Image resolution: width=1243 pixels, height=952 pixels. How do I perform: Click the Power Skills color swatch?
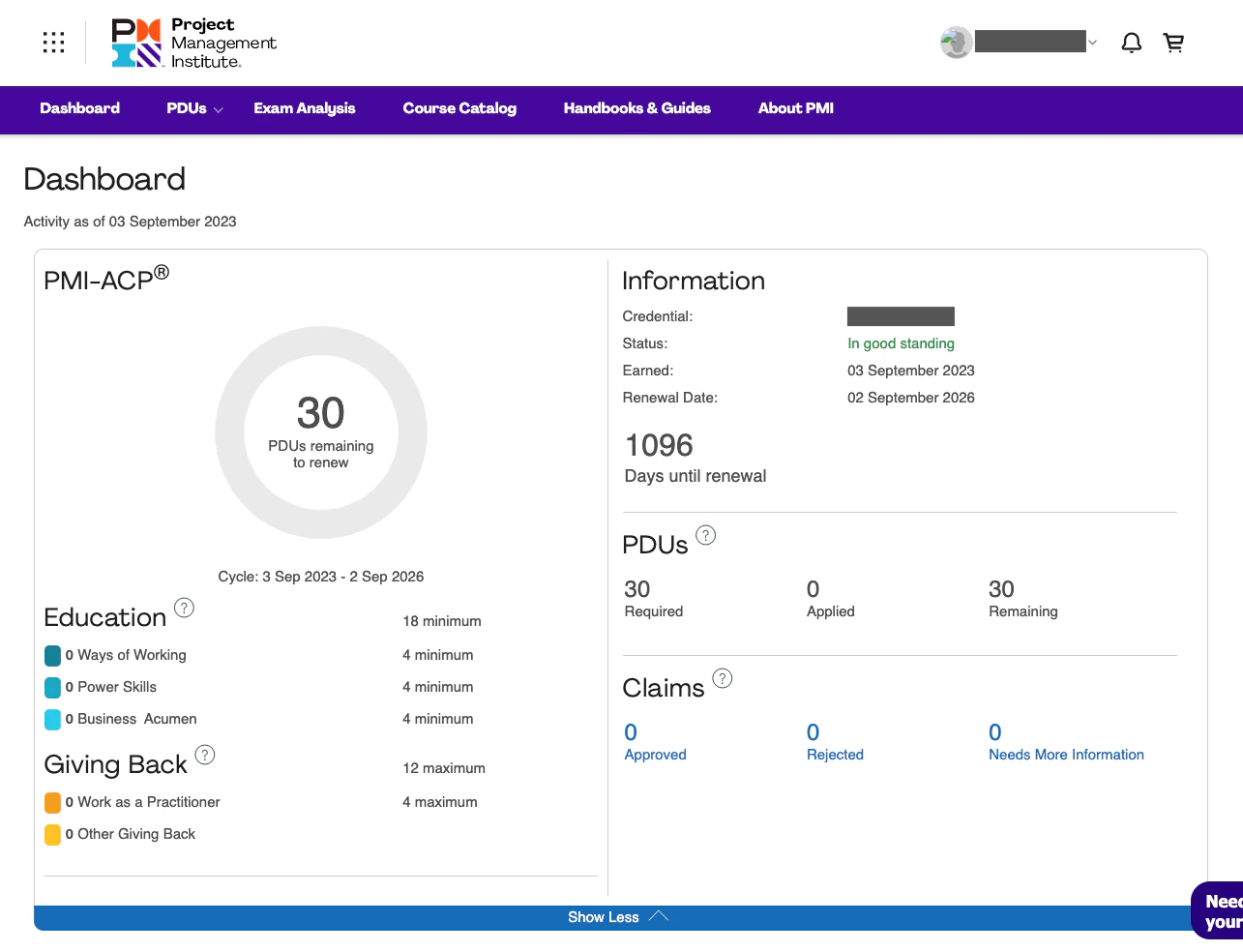click(x=53, y=688)
